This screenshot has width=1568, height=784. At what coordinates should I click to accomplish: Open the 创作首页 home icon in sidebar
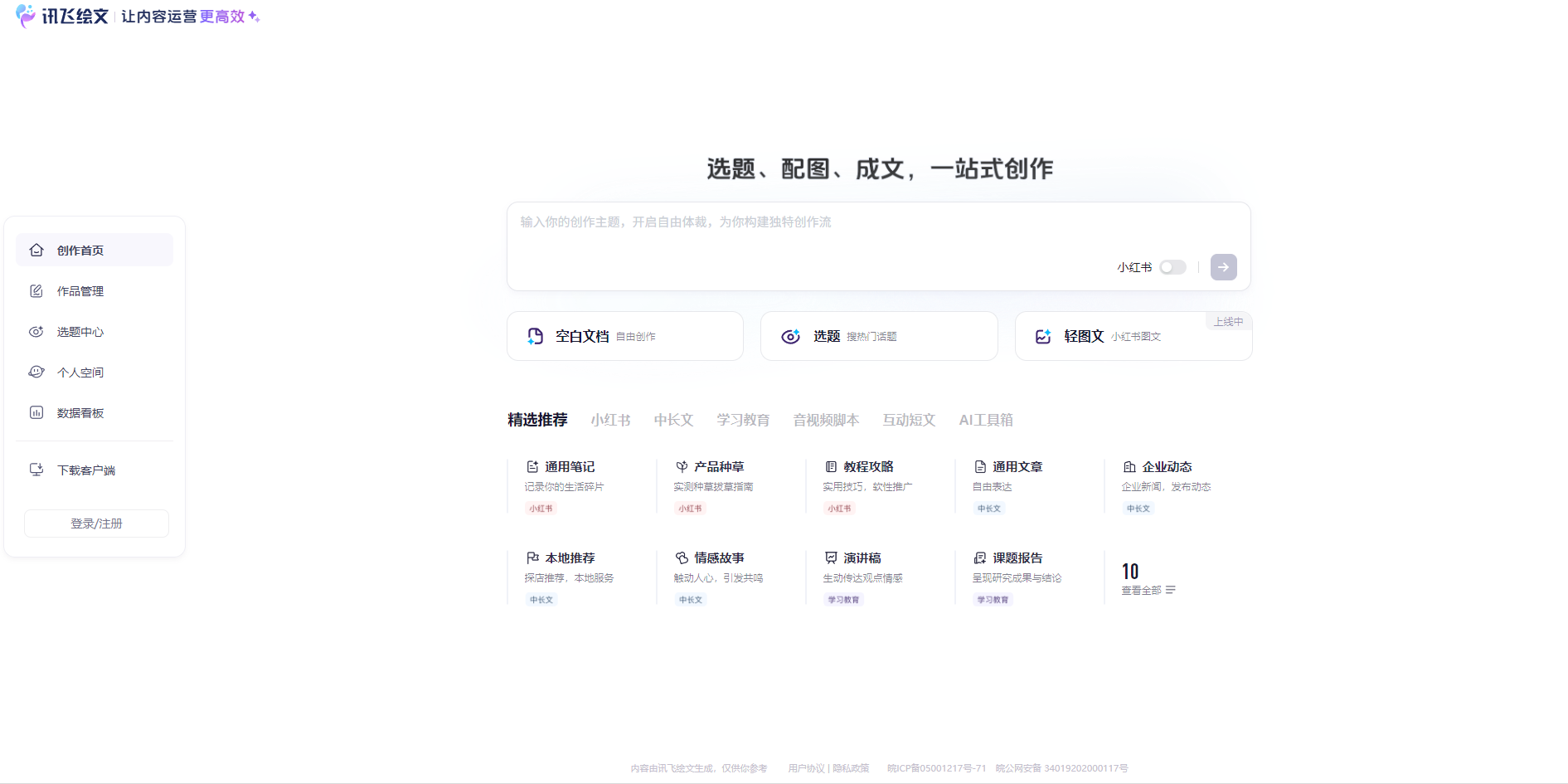[x=36, y=249]
